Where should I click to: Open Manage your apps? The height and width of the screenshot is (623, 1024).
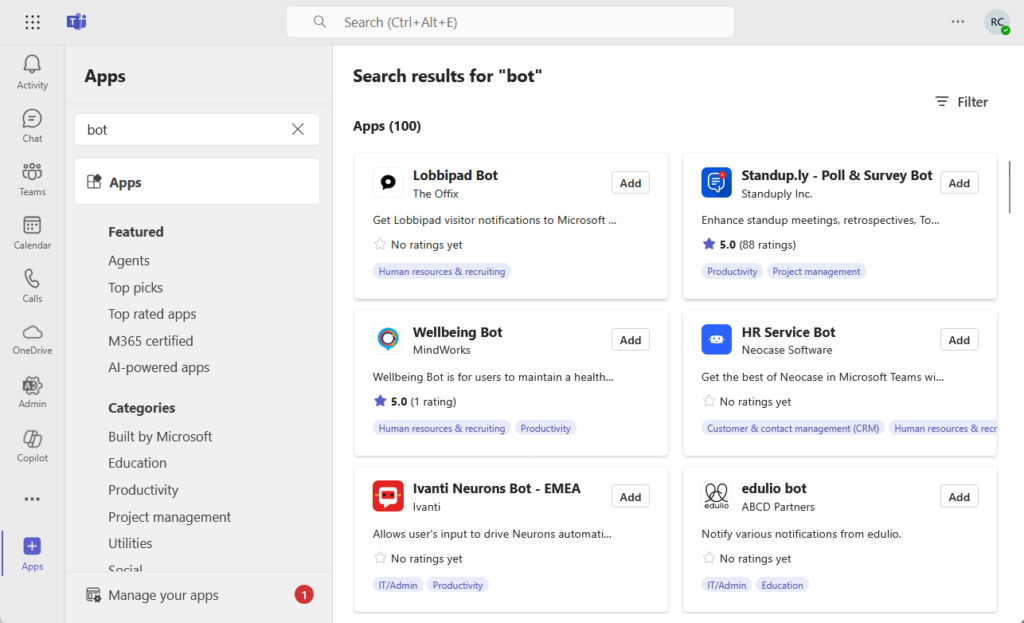tap(163, 595)
